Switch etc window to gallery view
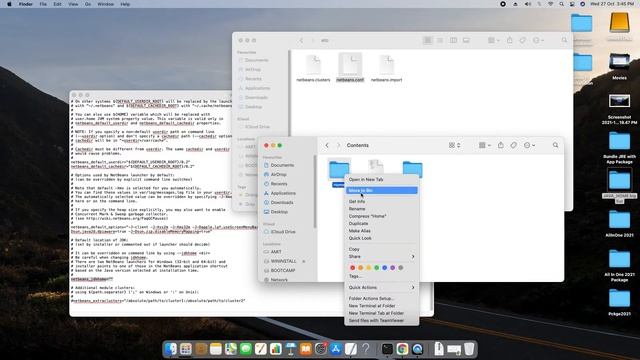The width and height of the screenshot is (640, 360). tap(466, 40)
